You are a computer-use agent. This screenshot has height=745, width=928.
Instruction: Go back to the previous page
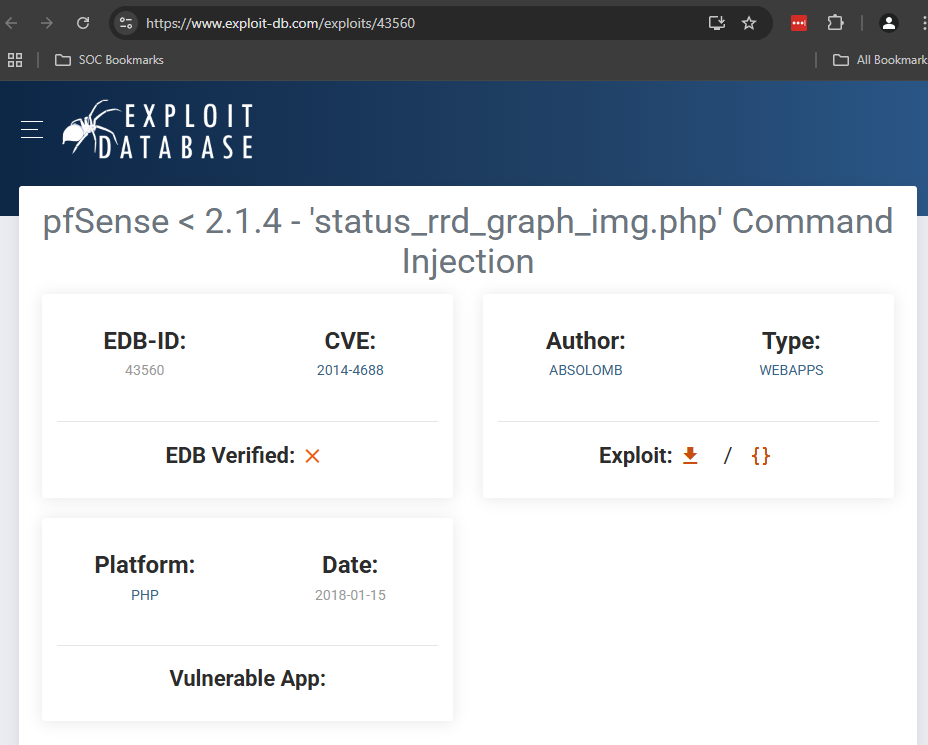(x=12, y=23)
